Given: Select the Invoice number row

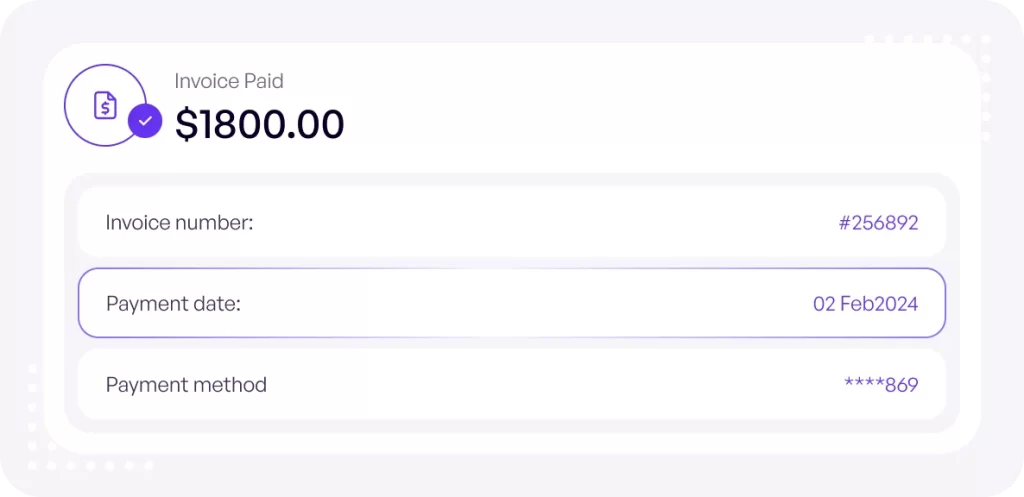Looking at the screenshot, I should tap(512, 222).
